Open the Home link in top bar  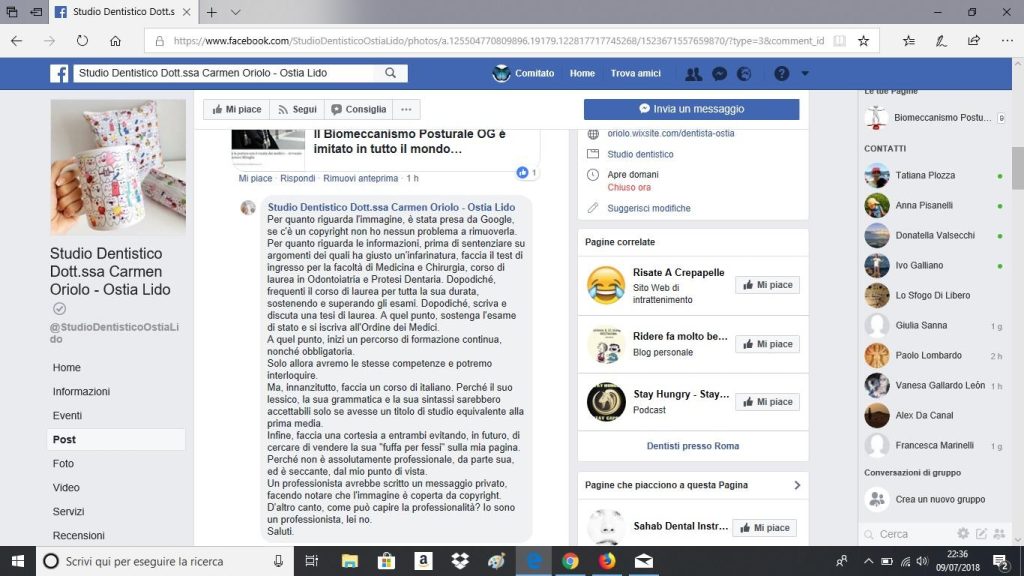tap(582, 73)
